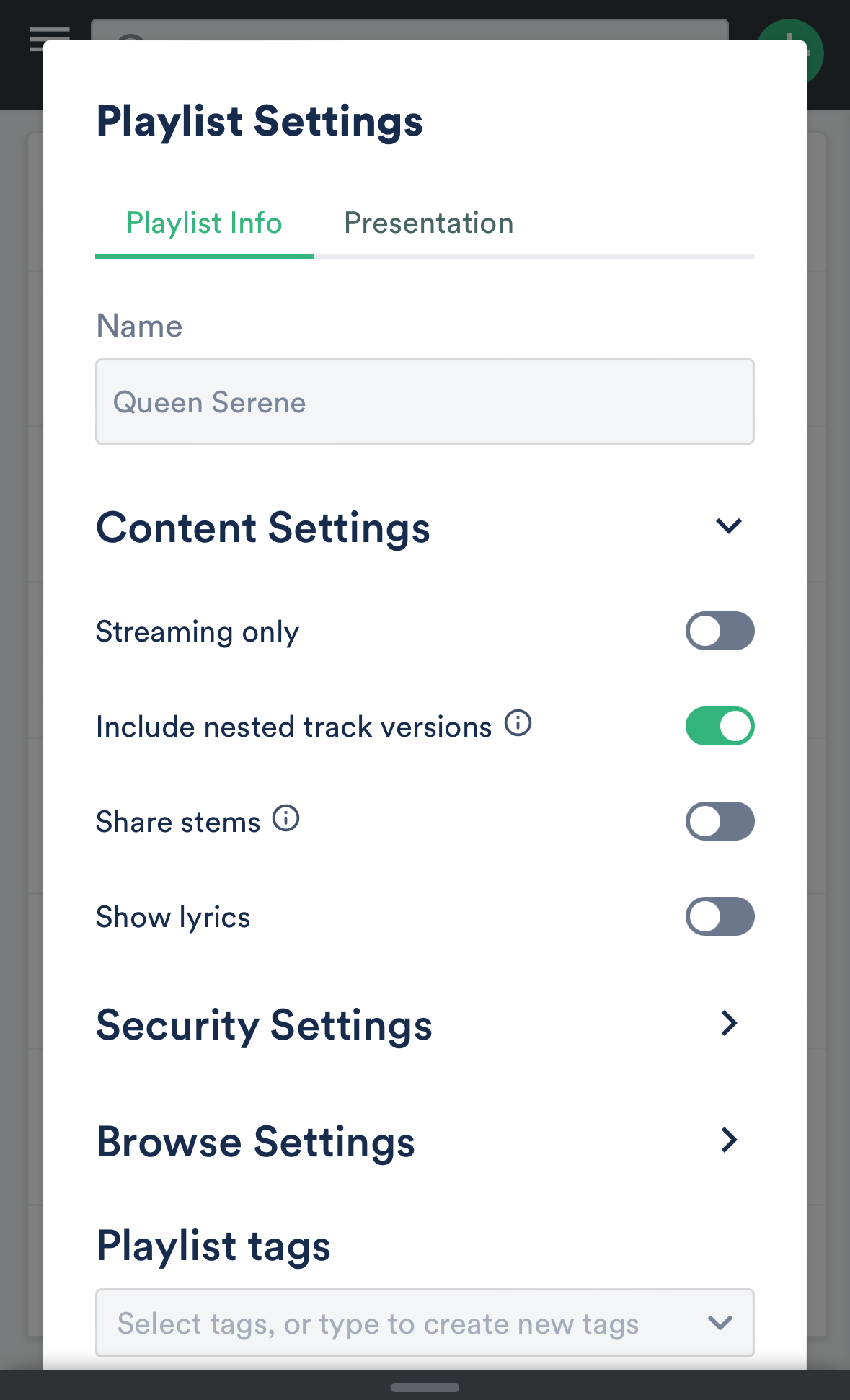Collapse Content Settings with its chevron
The image size is (850, 1400).
coord(729,526)
